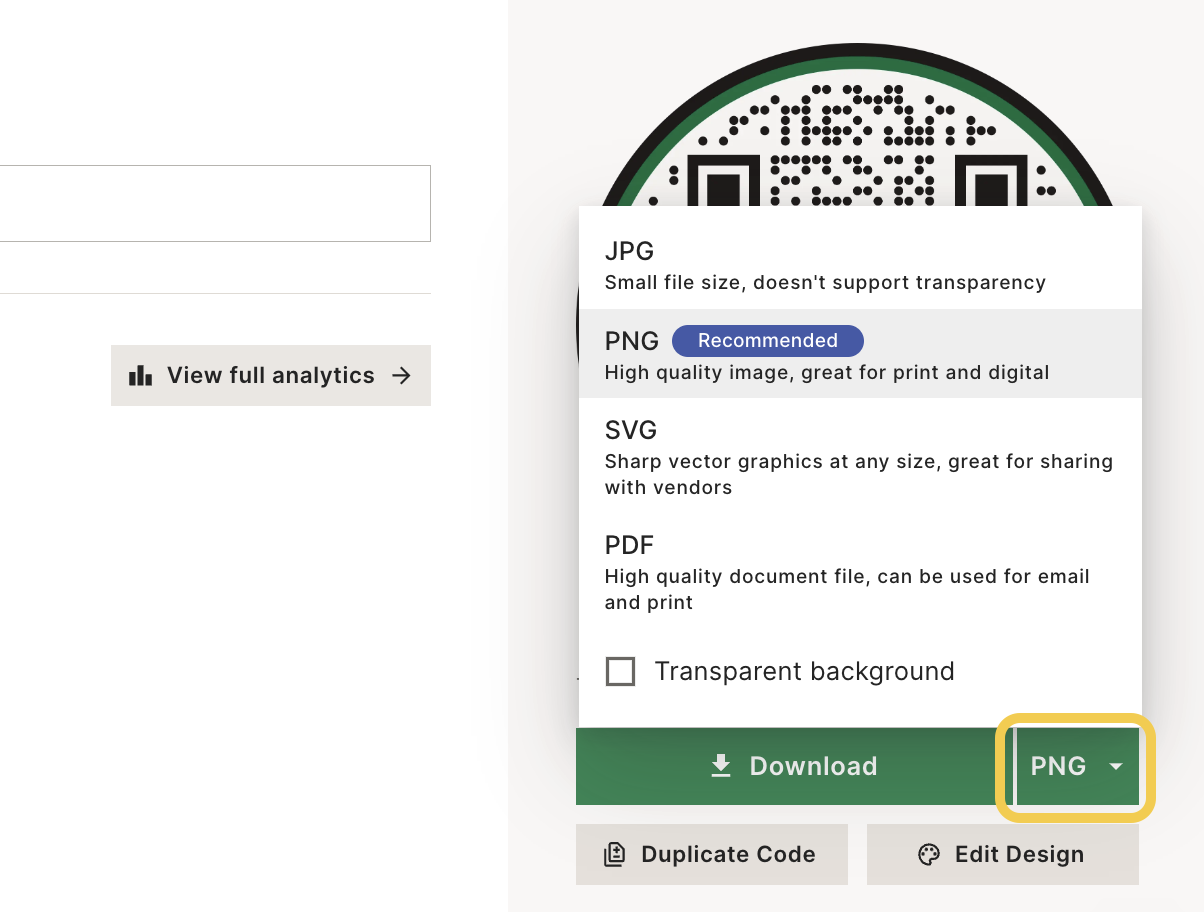Click inside the empty text input box
The height and width of the screenshot is (912, 1204).
215,203
